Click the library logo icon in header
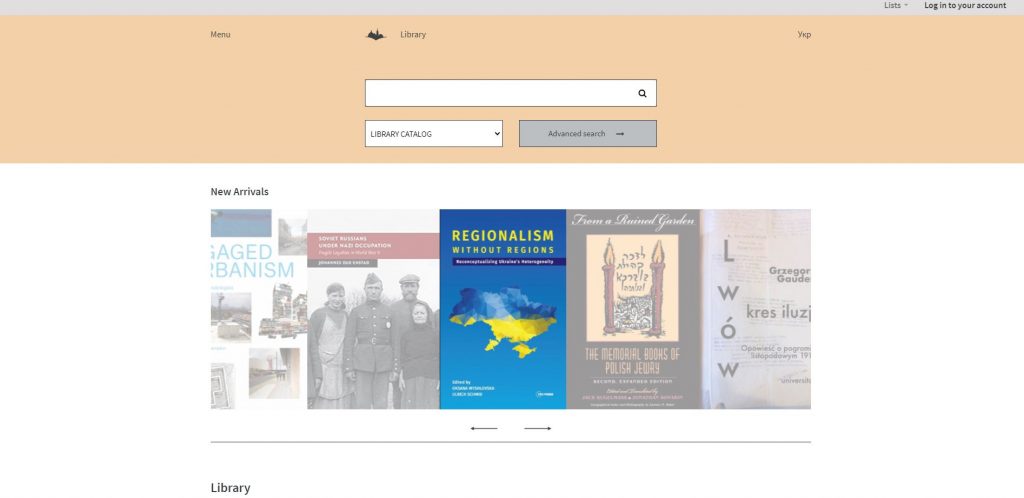 click(376, 35)
